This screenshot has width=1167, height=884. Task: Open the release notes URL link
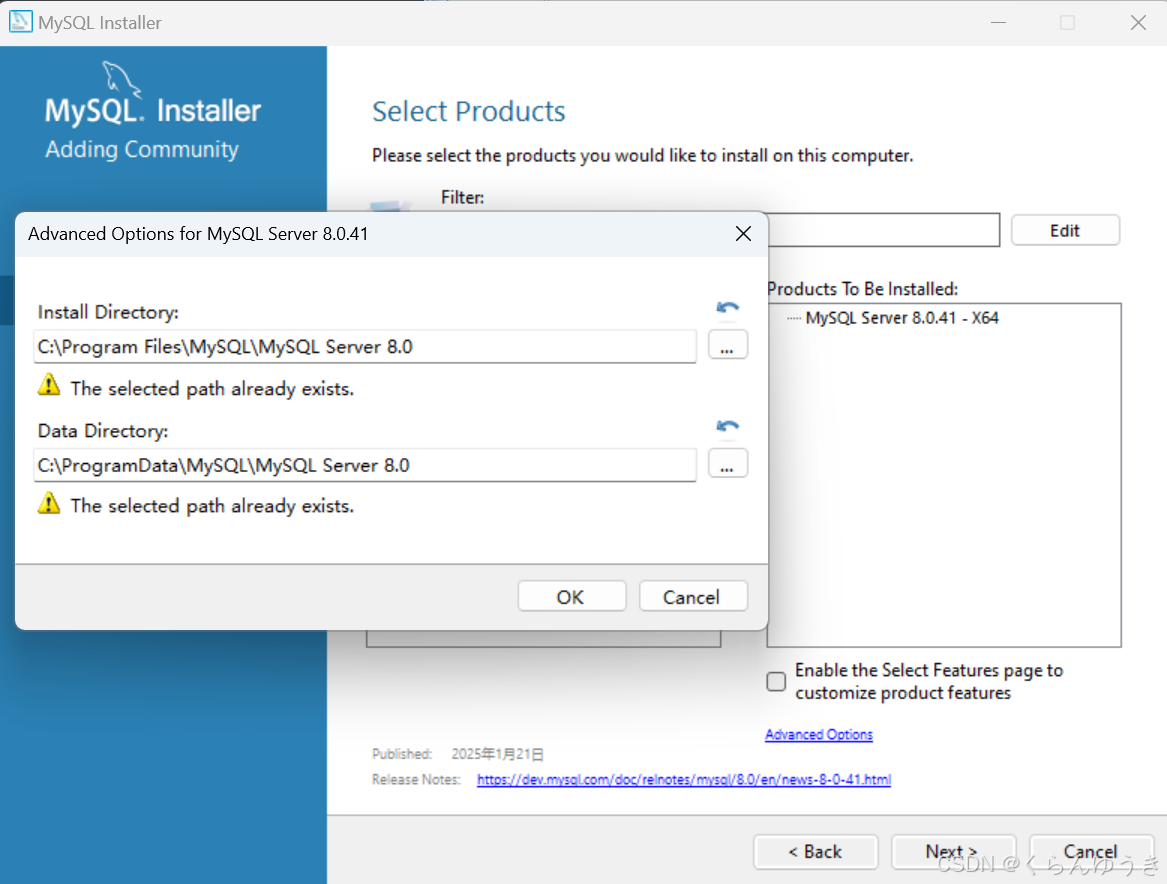(x=684, y=779)
